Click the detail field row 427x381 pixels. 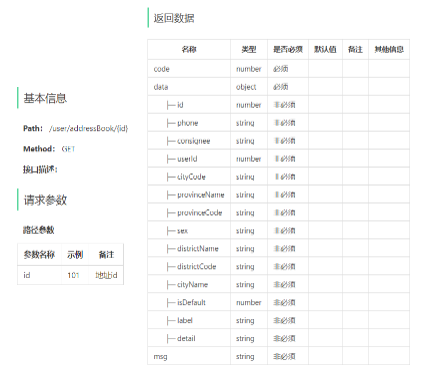pos(278,339)
